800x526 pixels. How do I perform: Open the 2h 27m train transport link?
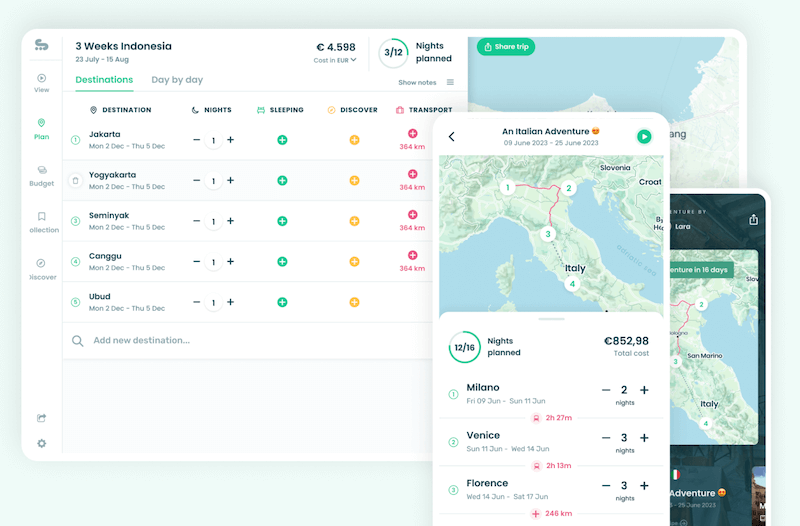coord(552,418)
